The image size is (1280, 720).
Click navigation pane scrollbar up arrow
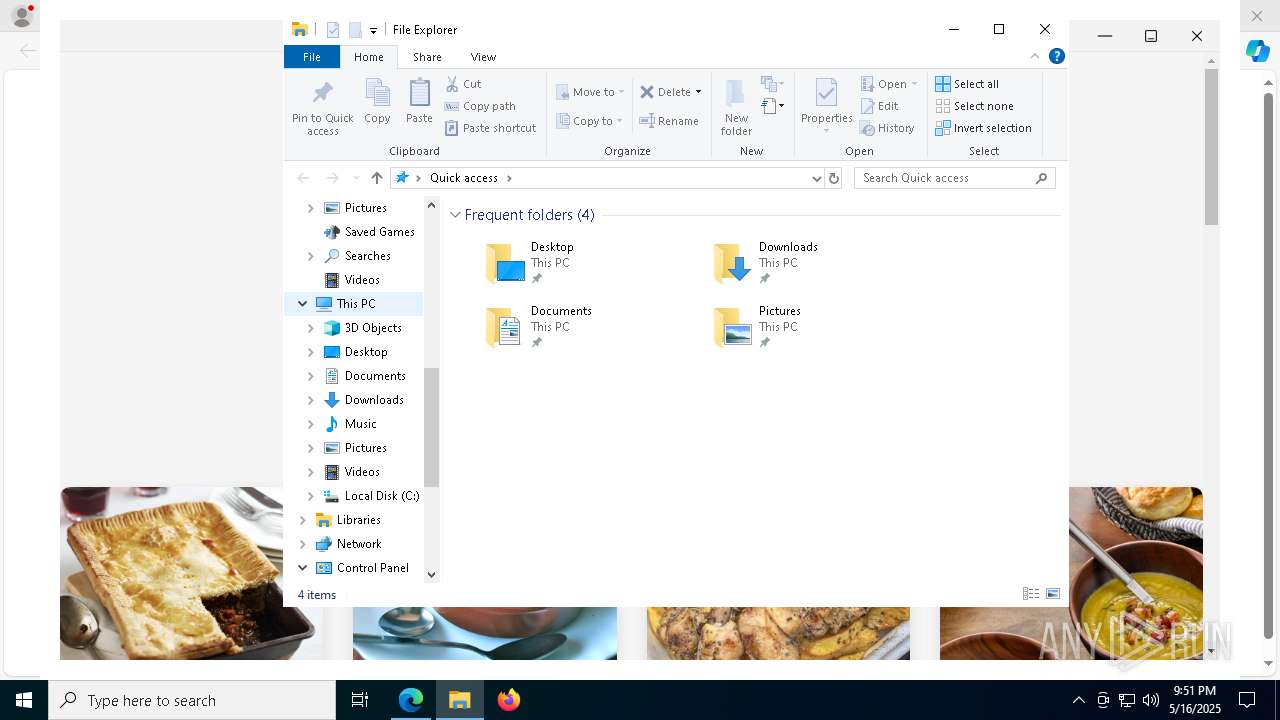(x=432, y=205)
